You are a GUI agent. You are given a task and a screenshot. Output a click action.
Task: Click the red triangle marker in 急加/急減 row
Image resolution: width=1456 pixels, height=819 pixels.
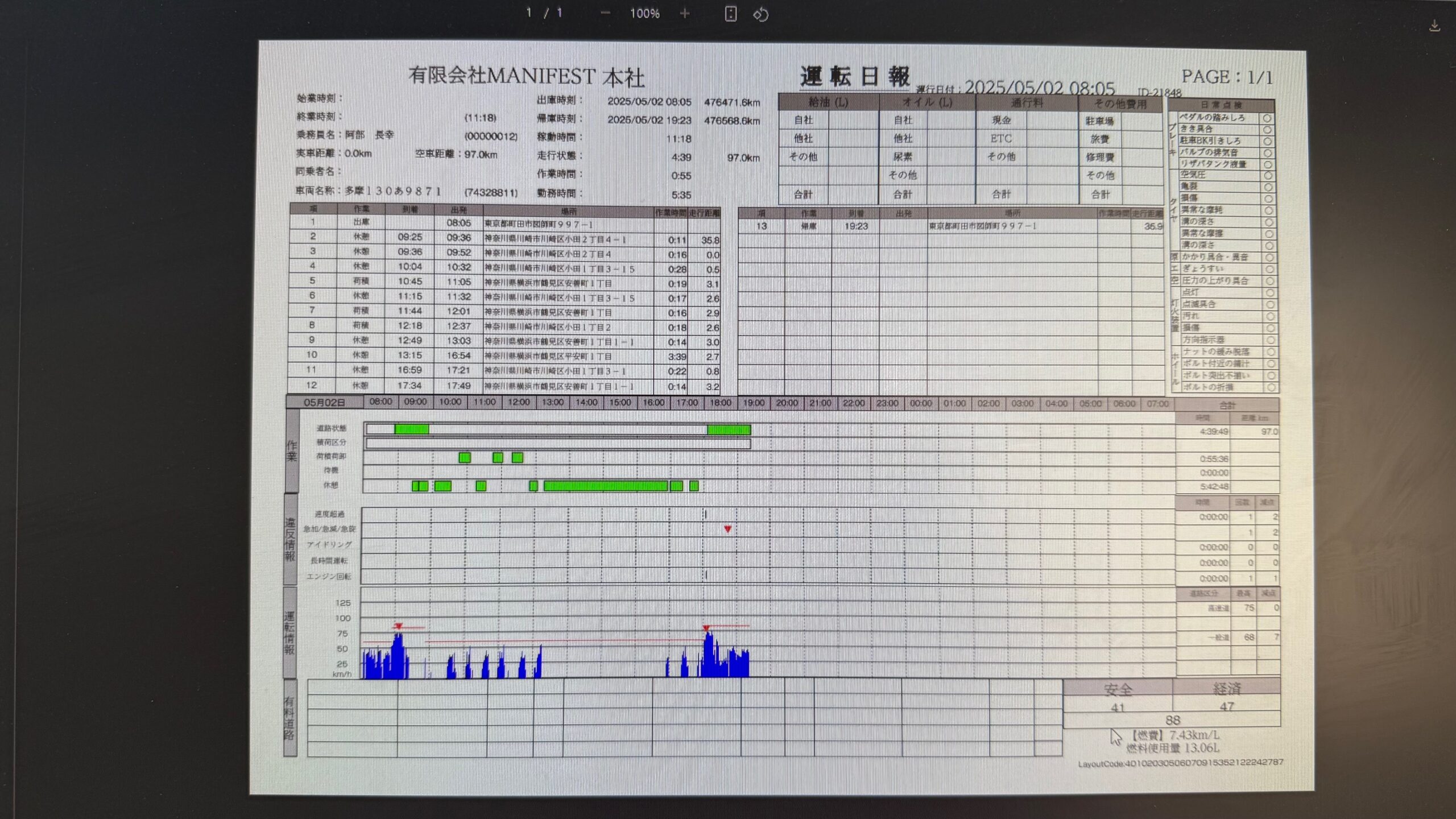point(727,529)
